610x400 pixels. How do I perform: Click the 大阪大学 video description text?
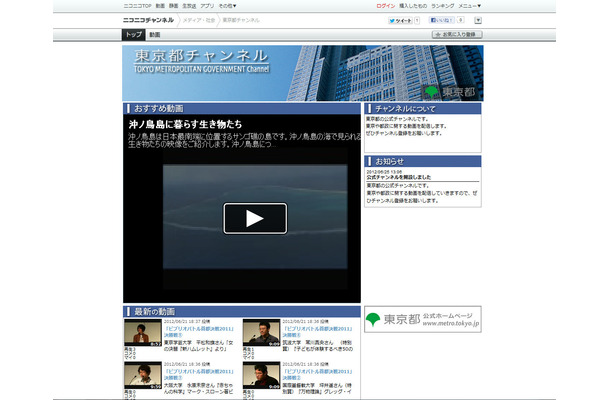[199, 388]
